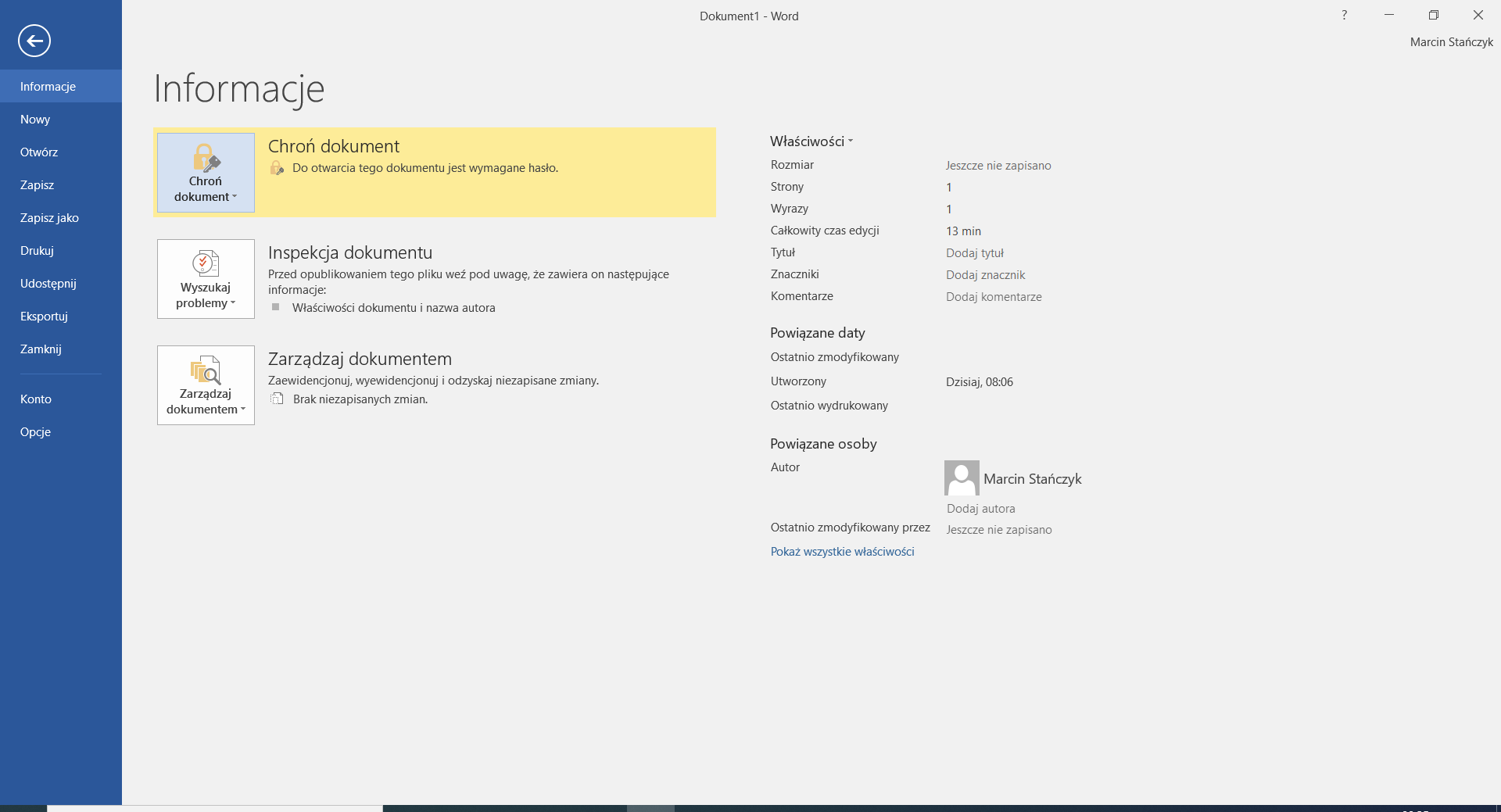This screenshot has height=812, width=1501.
Task: Click the Dodaj znacznik field
Action: coord(985,275)
